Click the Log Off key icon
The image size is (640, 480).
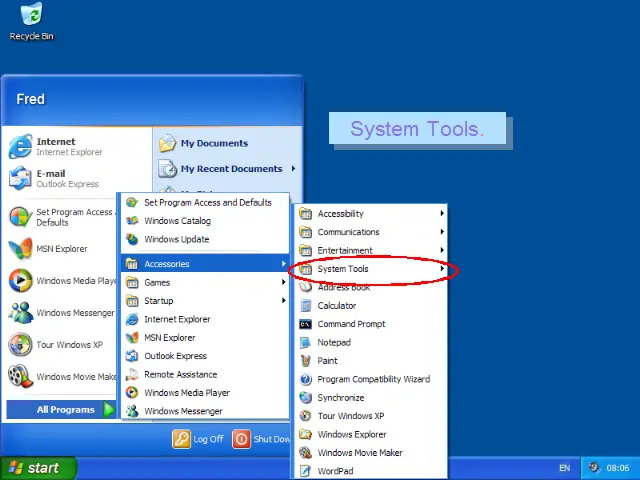[x=181, y=439]
